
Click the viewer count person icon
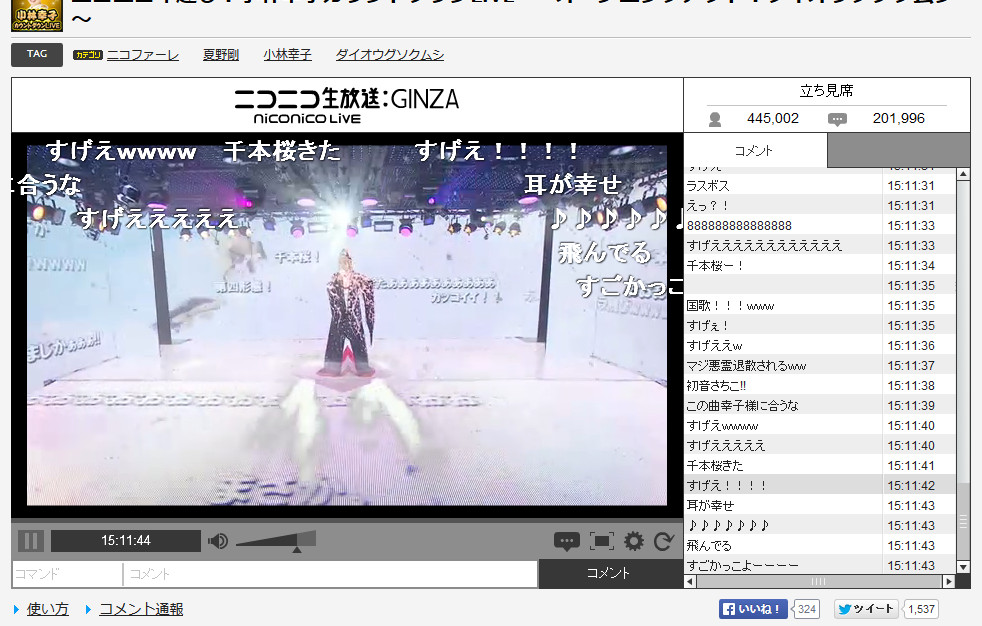click(x=715, y=119)
